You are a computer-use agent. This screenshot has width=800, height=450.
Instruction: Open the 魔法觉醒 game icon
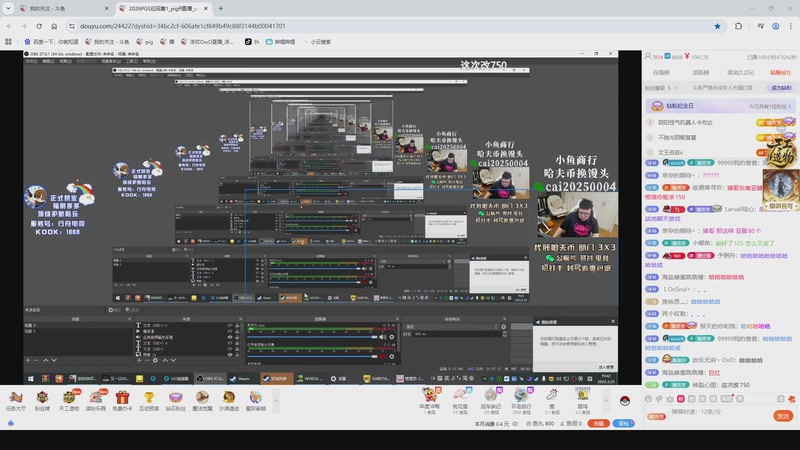202,400
